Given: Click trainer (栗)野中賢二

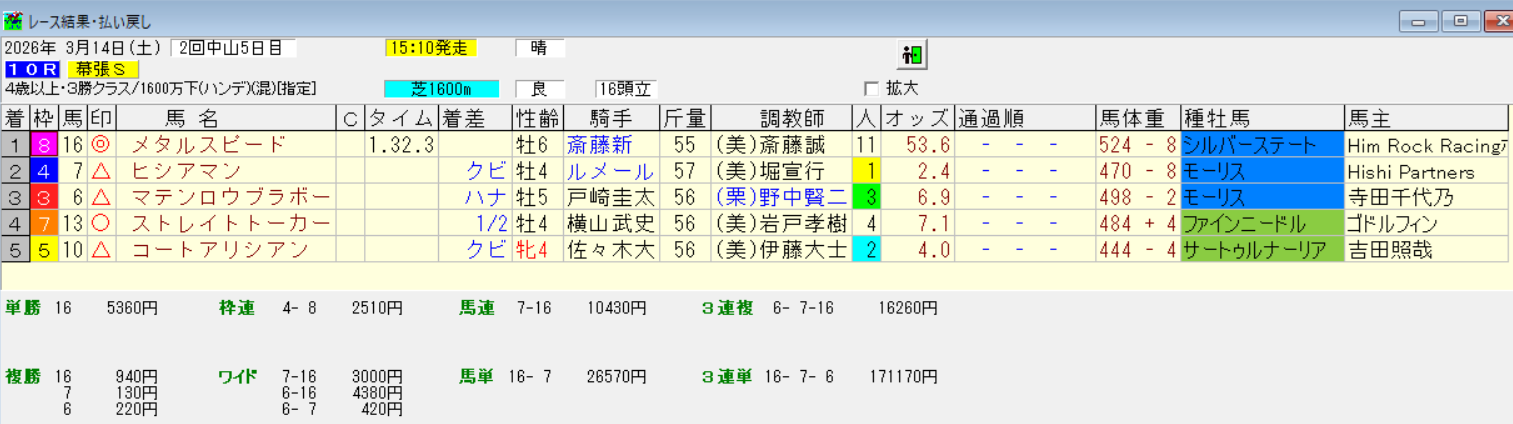Looking at the screenshot, I should coord(780,198).
